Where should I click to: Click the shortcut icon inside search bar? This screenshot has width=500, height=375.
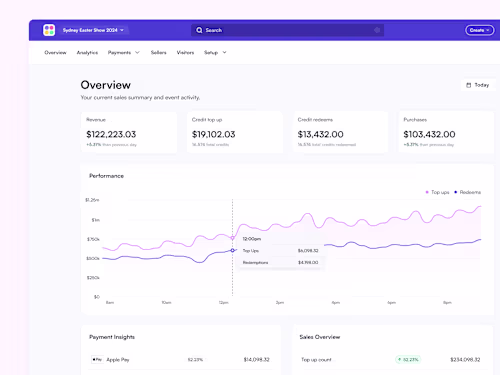pyautogui.click(x=377, y=30)
